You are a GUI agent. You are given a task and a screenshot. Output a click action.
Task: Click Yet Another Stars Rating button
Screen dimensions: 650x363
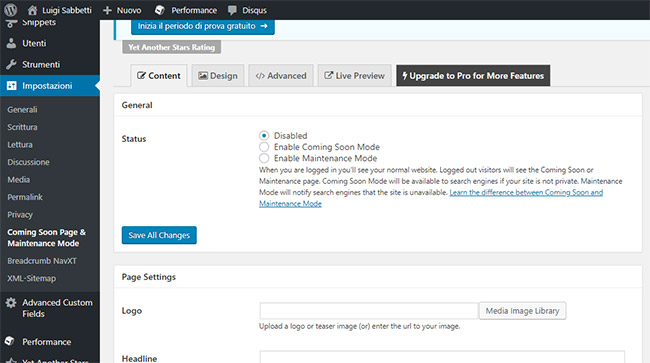coord(171,47)
